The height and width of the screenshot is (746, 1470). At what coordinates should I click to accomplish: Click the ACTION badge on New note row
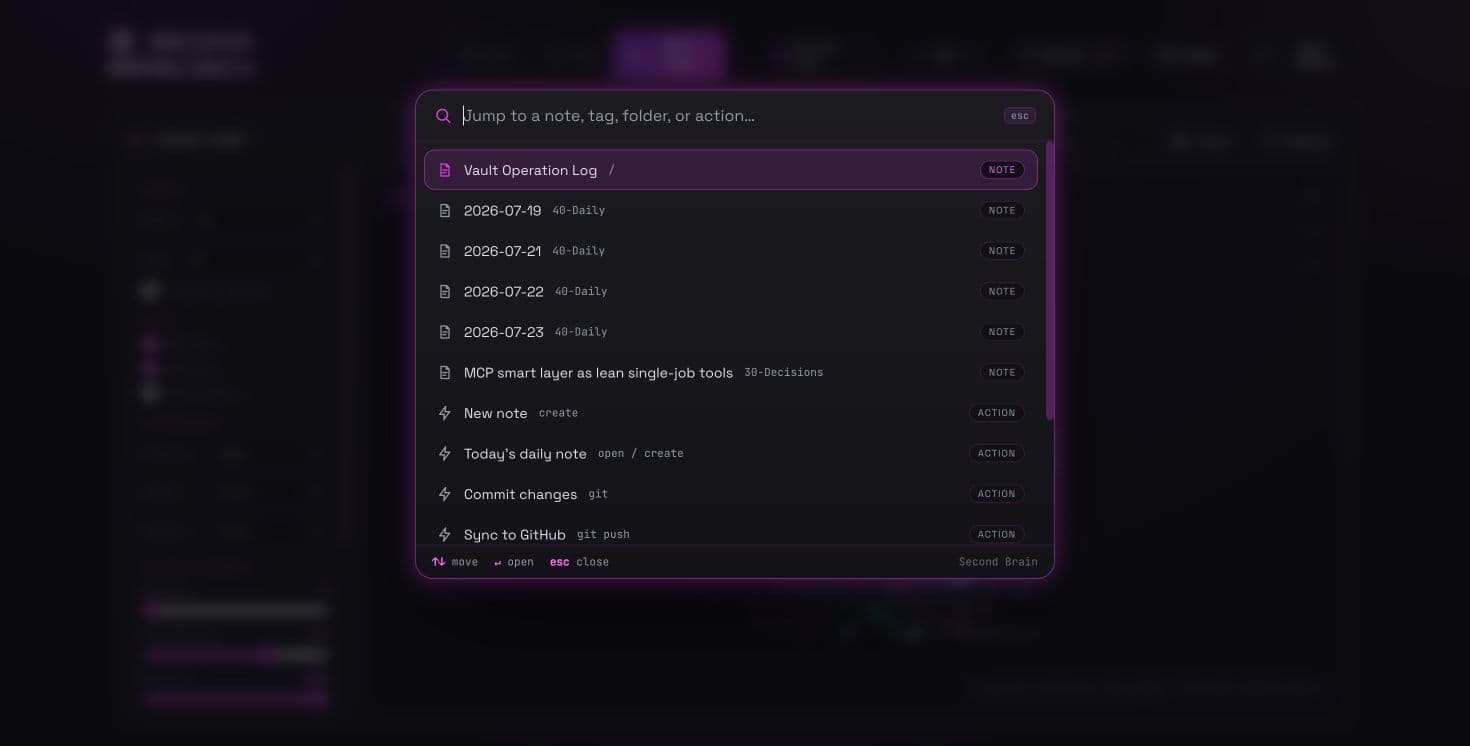point(996,413)
